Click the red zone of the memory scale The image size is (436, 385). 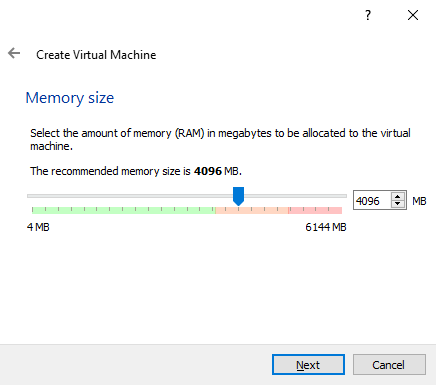coord(315,210)
